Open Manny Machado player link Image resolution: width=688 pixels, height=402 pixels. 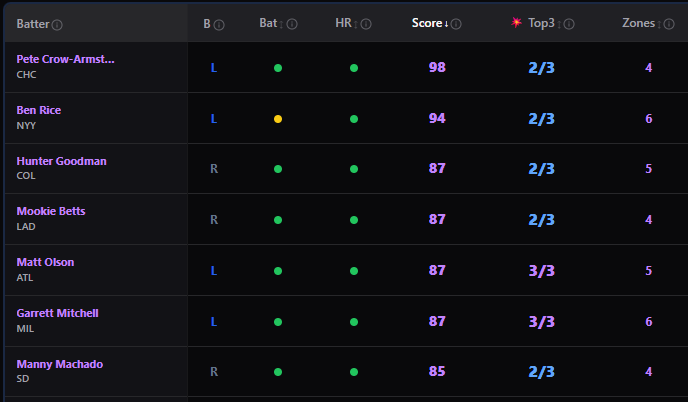tap(60, 364)
